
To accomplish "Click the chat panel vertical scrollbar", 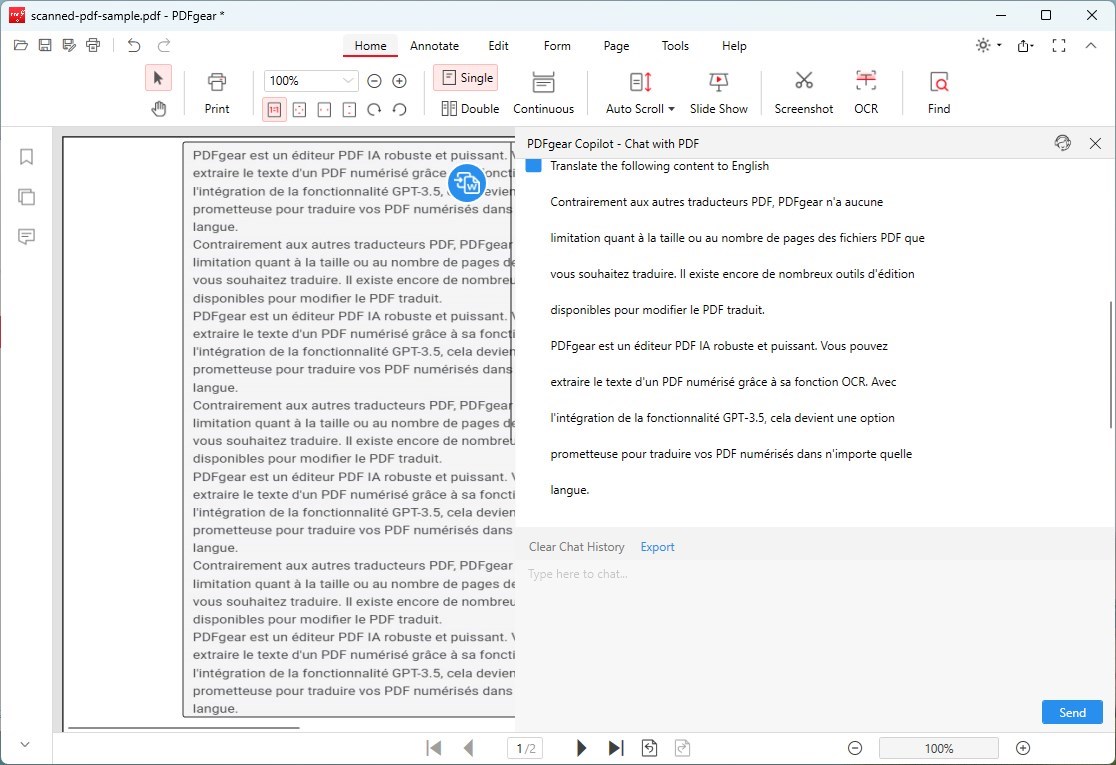I will click(x=1110, y=364).
